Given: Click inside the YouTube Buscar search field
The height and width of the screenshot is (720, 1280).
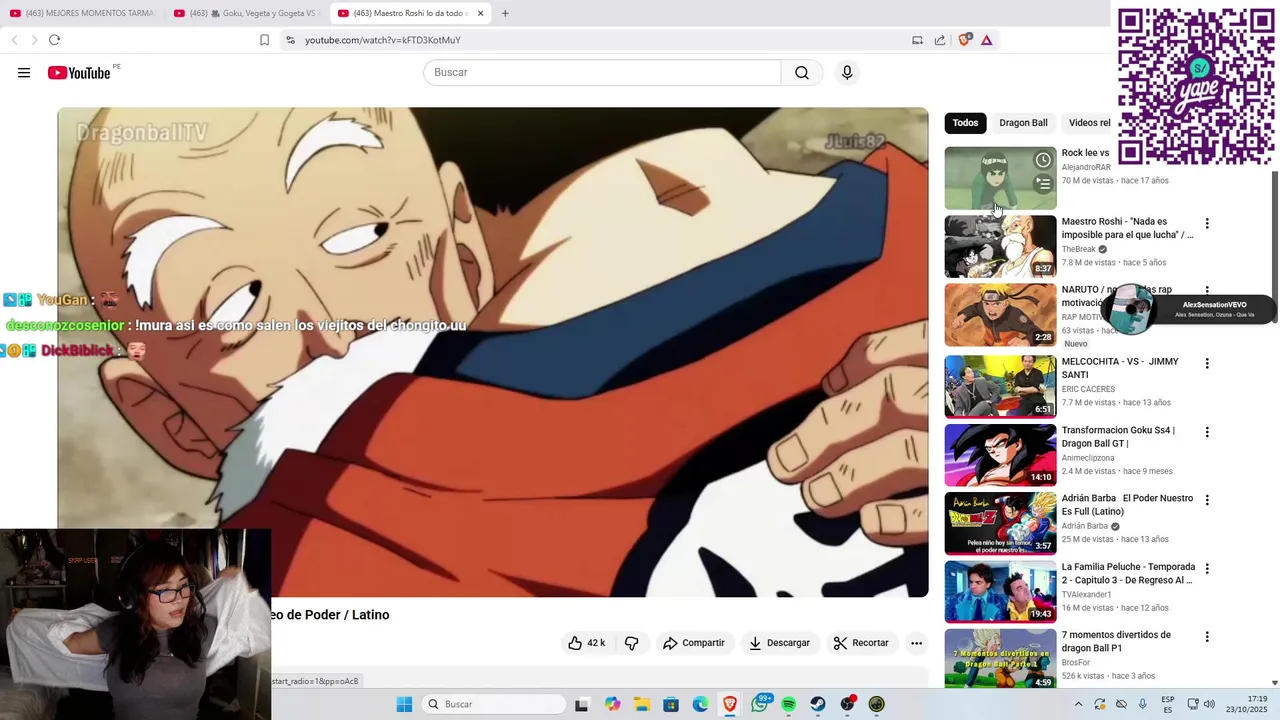Looking at the screenshot, I should coord(602,72).
